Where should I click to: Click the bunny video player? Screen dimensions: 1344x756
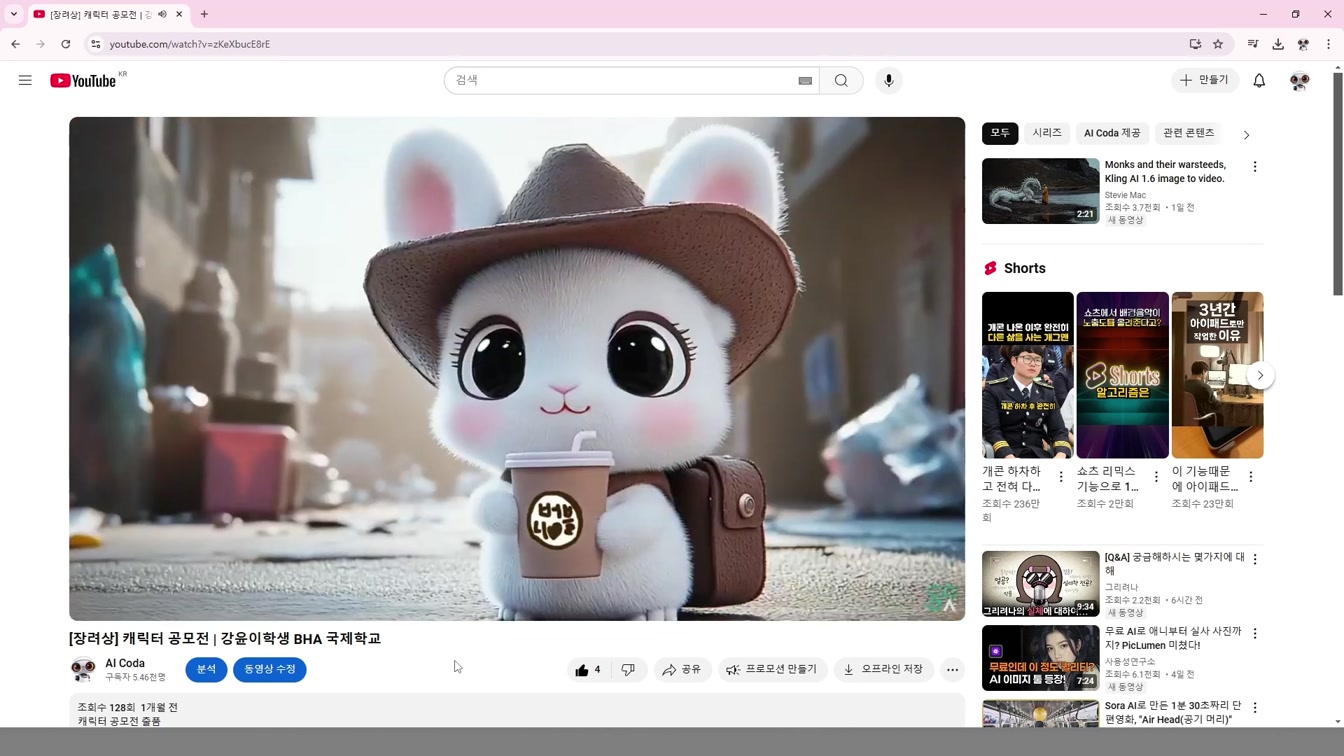coord(517,369)
